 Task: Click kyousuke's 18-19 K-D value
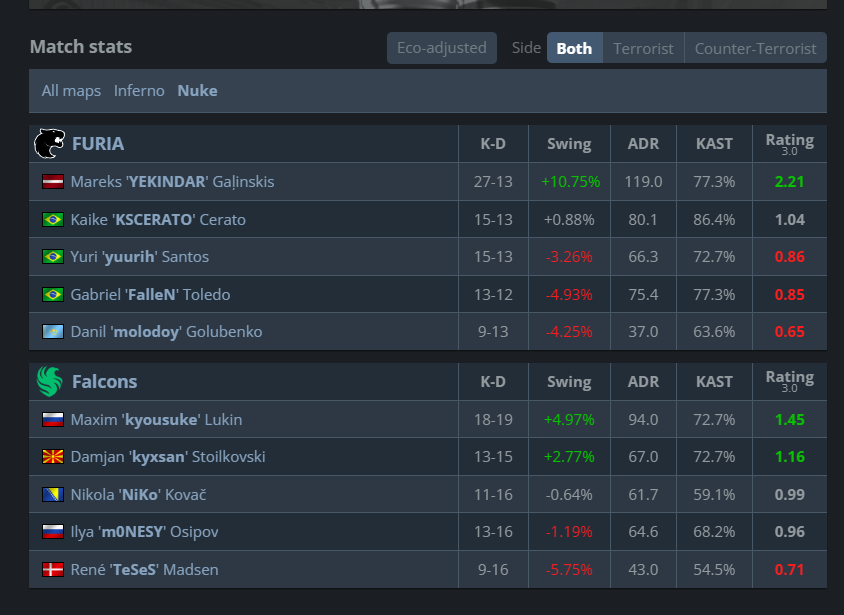tap(493, 420)
